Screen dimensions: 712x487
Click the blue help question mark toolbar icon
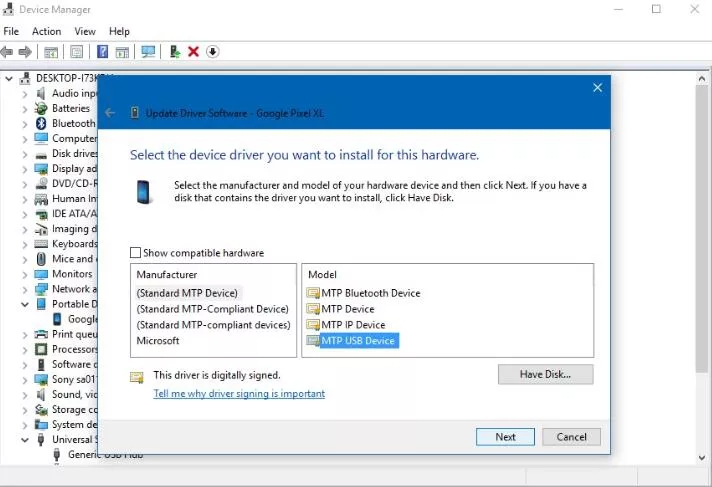pyautogui.click(x=103, y=51)
